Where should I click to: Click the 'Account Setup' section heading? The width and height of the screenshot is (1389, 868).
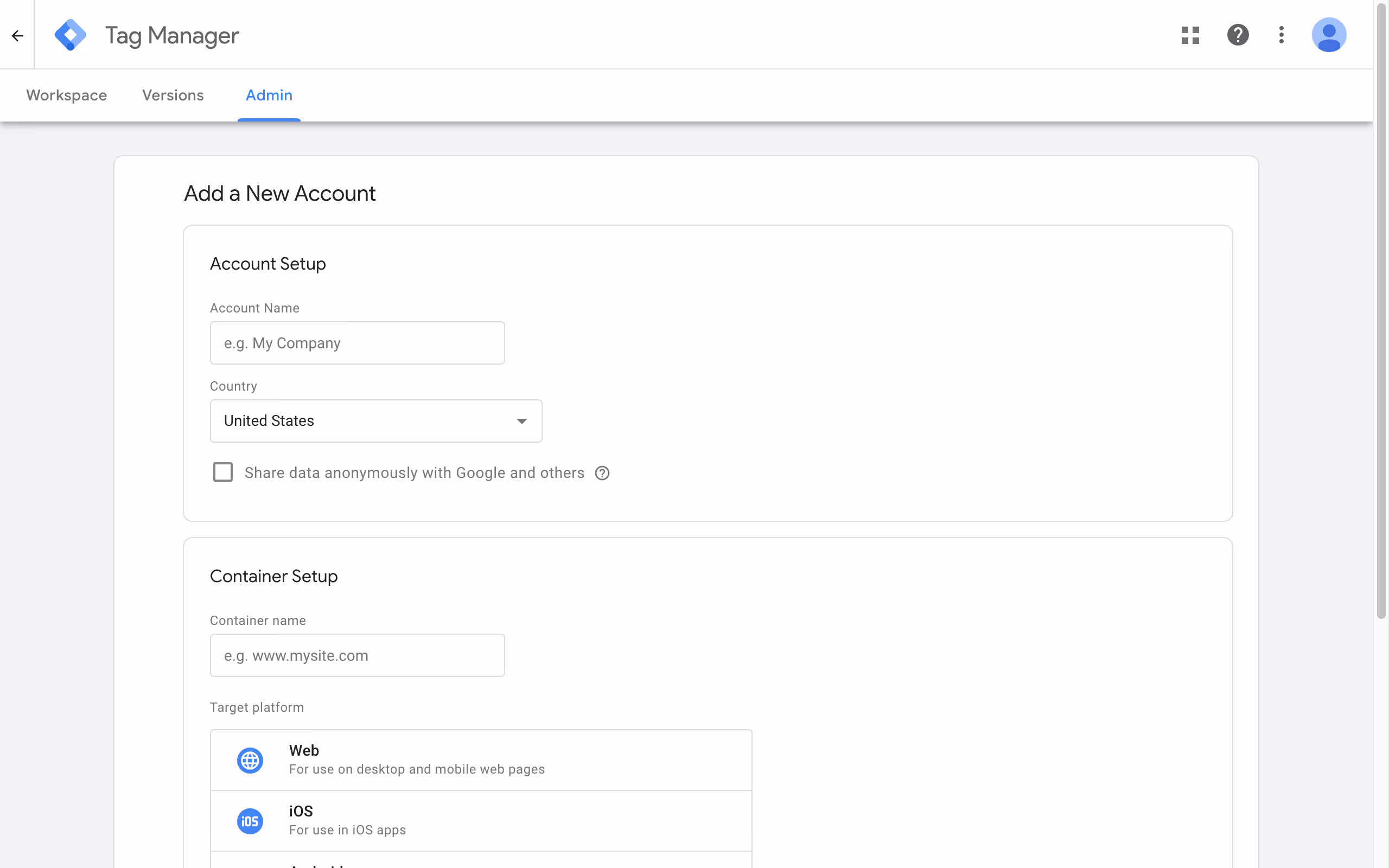coord(267,264)
